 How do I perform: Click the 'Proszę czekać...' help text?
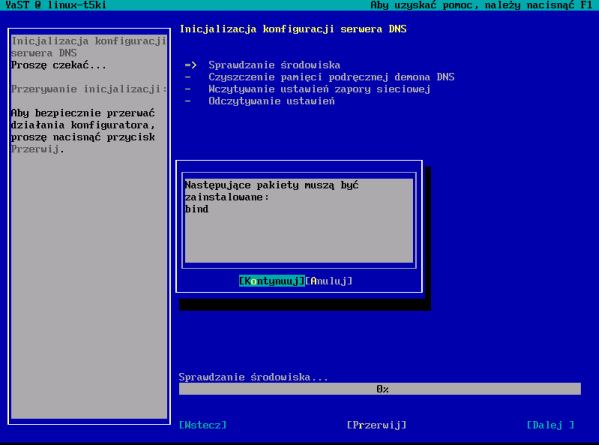click(59, 65)
